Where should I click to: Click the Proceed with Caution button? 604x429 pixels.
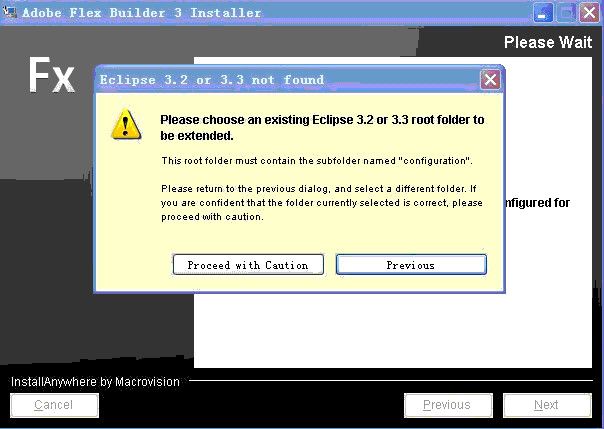[248, 265]
